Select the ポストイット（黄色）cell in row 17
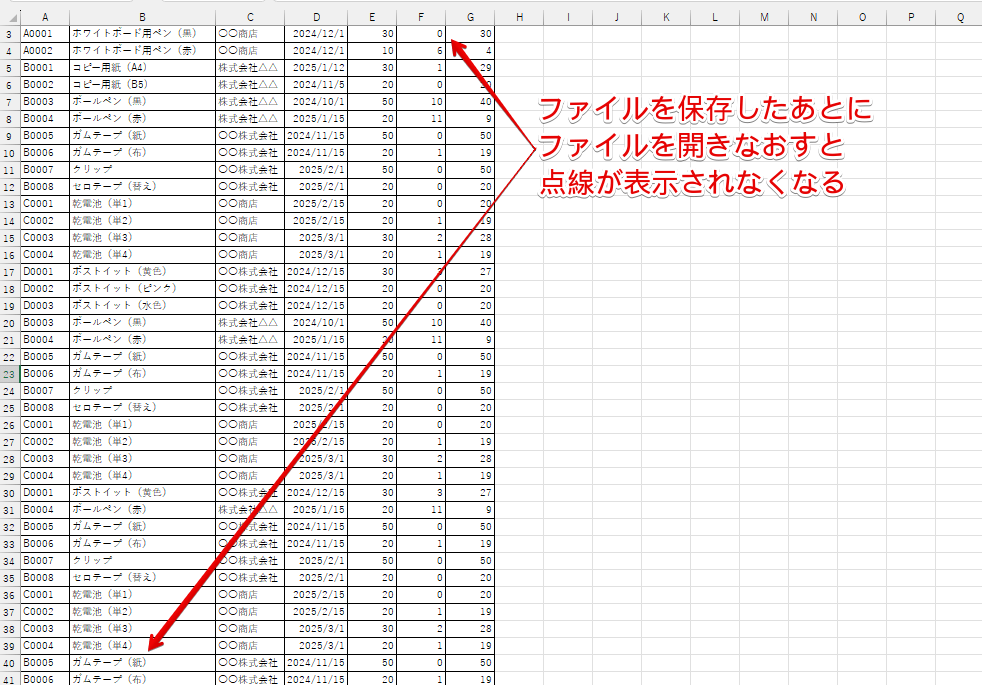The width and height of the screenshot is (982, 685). point(140,271)
